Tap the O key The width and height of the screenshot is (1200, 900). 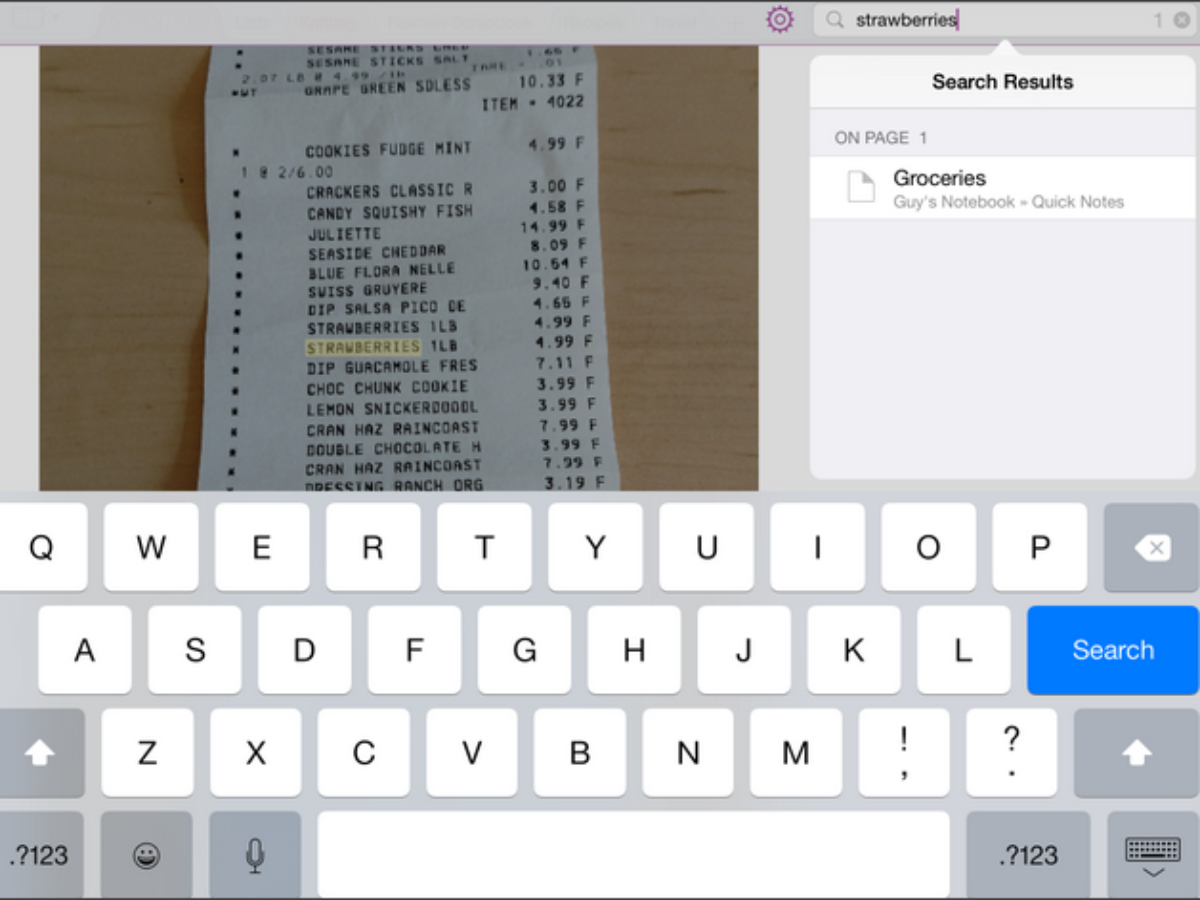coord(928,547)
